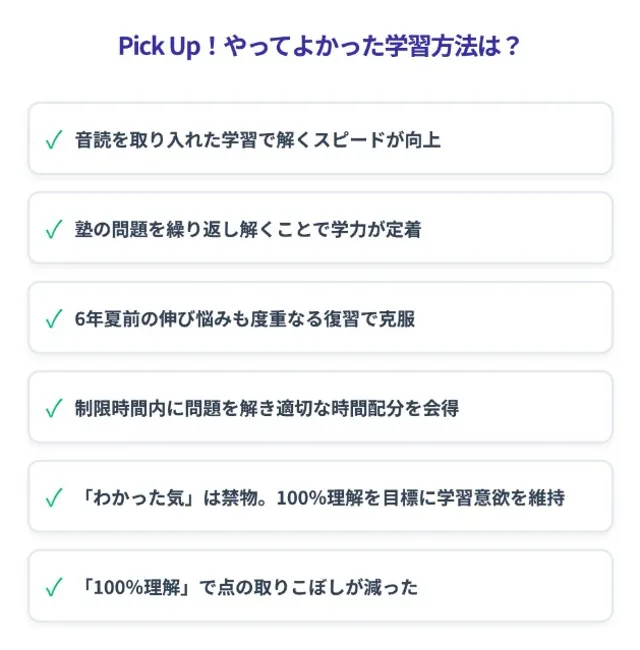This screenshot has height=650, width=640.
Task: Click the checkmark beside 音読を取り入れた学習
Action: 54,139
